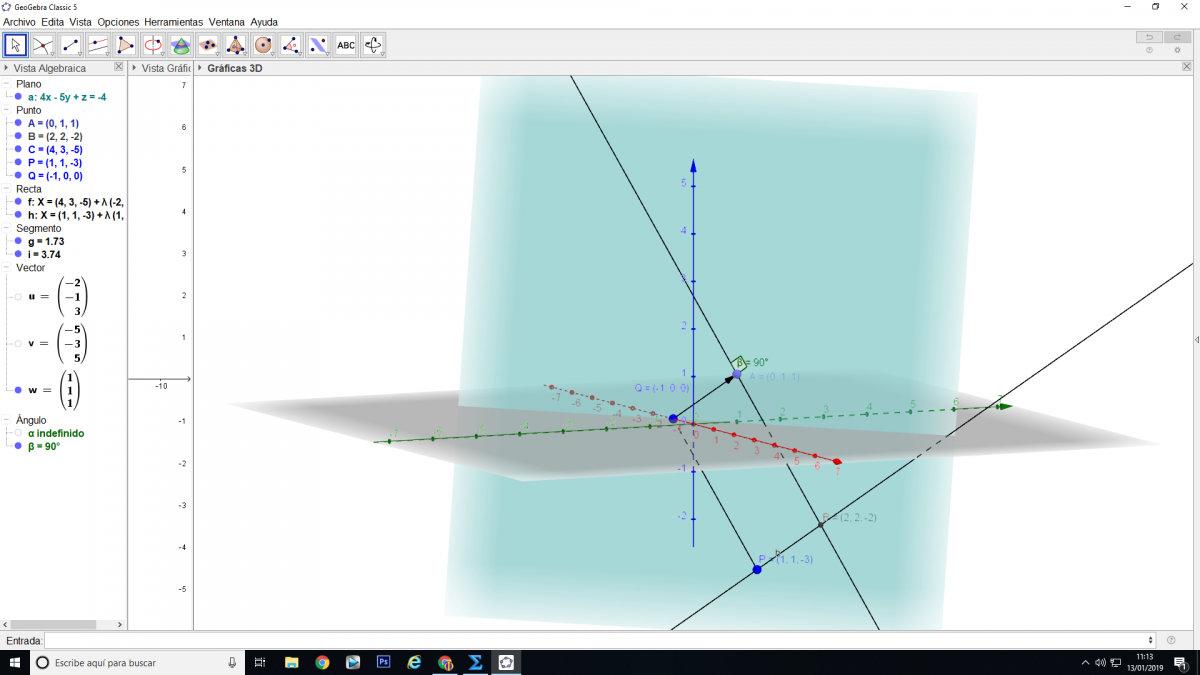Collapse the Vector category tree node
The width and height of the screenshot is (1200, 675).
[6, 268]
